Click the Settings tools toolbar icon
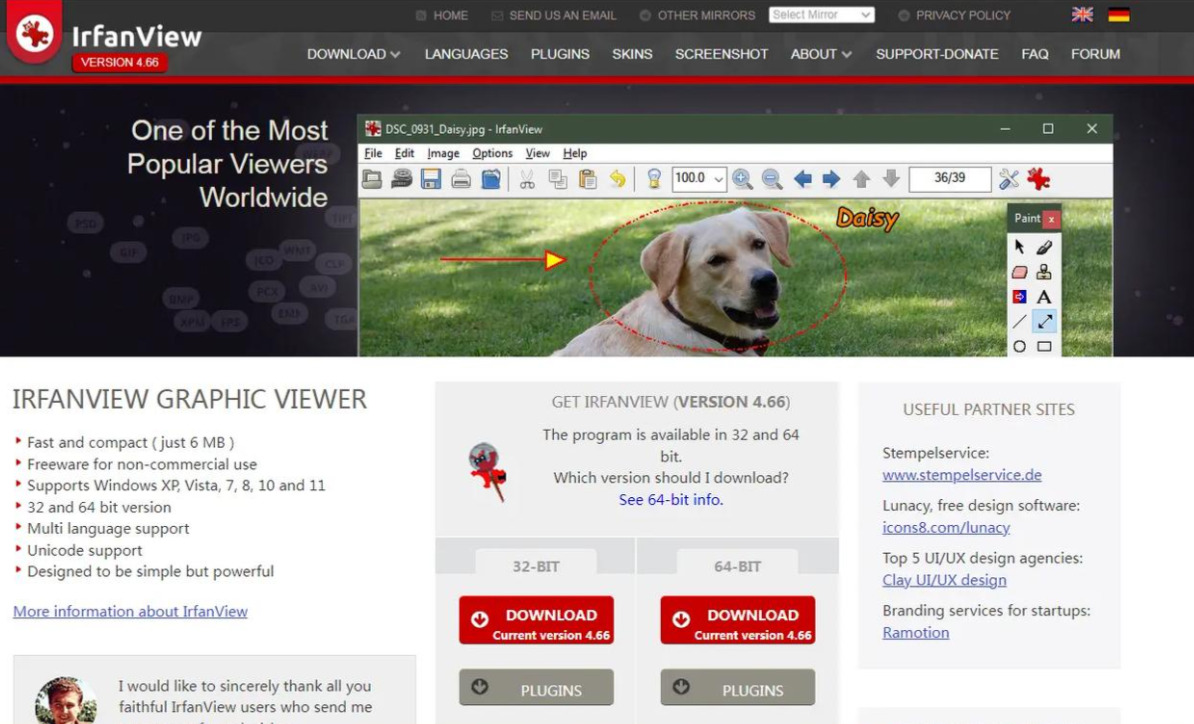Screen dimensions: 1194x724 click(1008, 179)
